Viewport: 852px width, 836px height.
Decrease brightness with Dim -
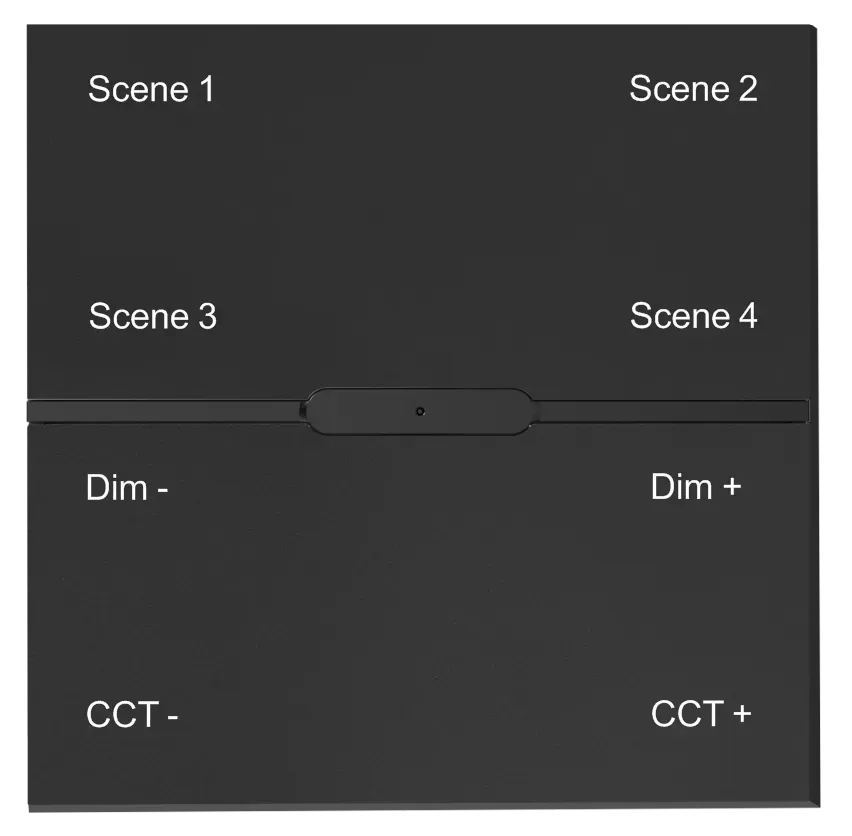click(127, 489)
